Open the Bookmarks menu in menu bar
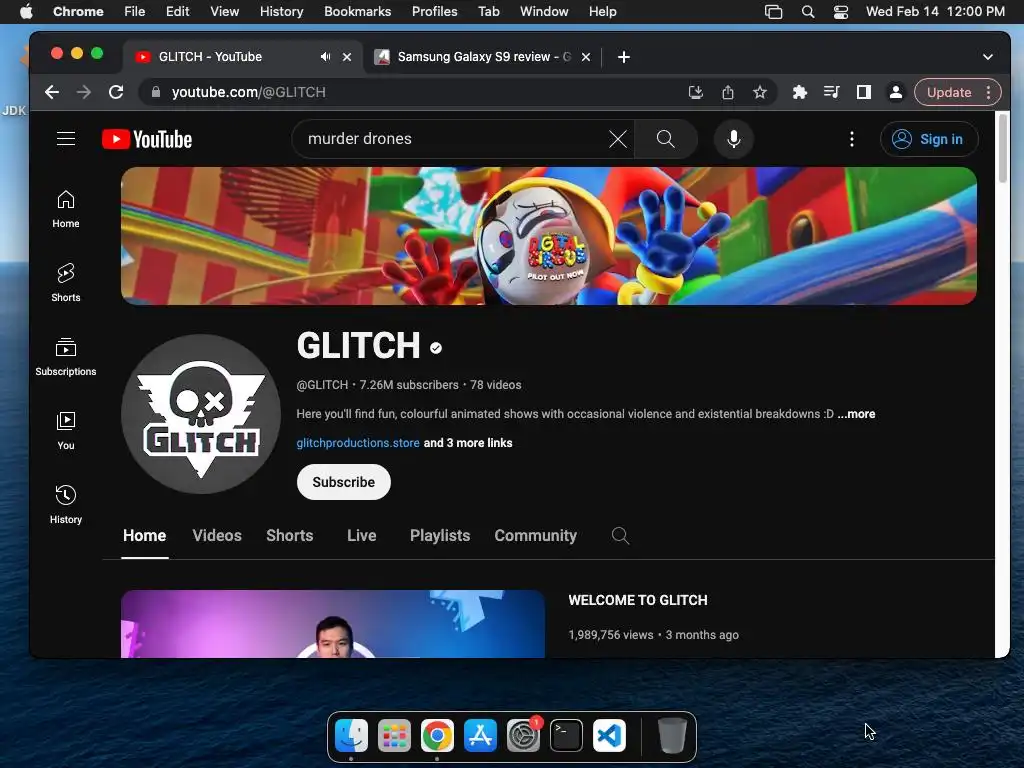 (357, 12)
